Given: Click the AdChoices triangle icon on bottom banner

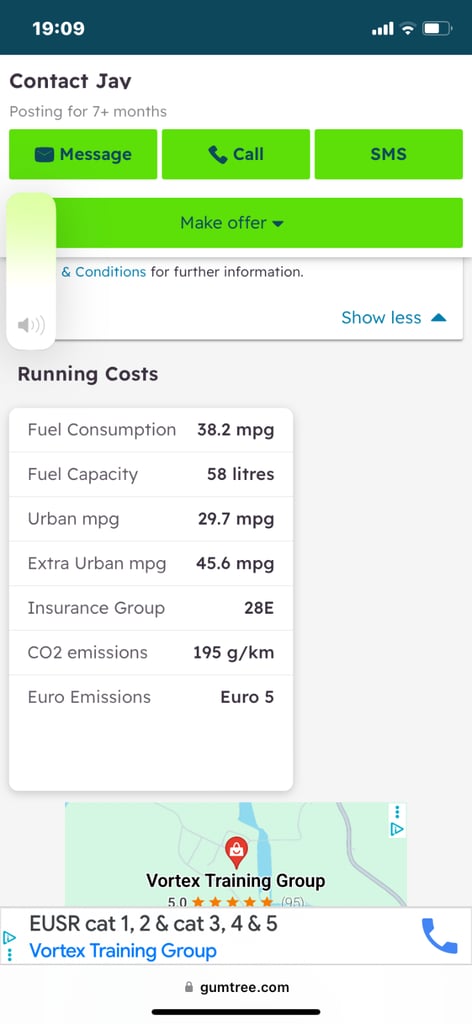Looking at the screenshot, I should [9, 938].
